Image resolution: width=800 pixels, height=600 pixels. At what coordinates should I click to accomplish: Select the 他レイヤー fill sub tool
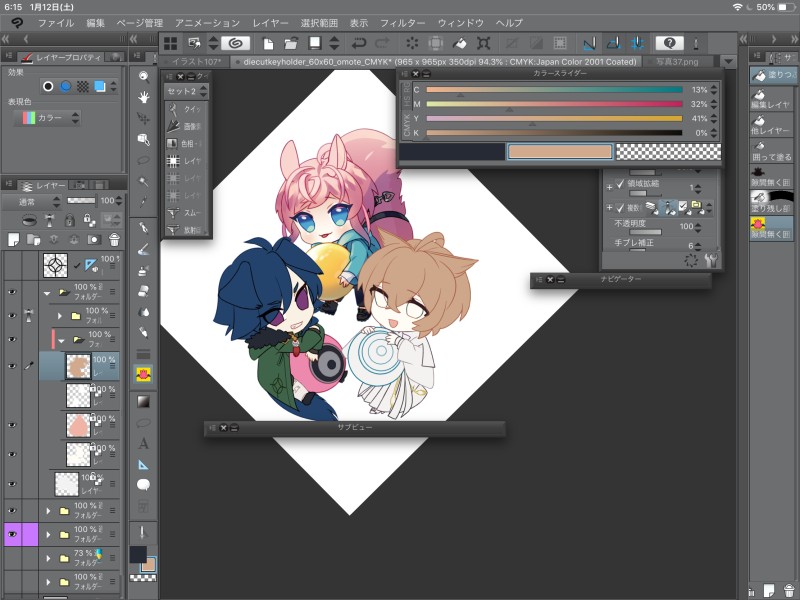(x=770, y=126)
